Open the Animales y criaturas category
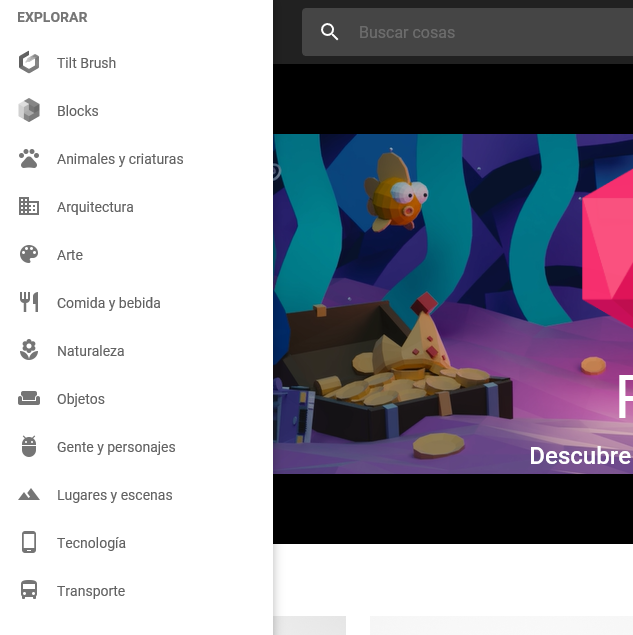633x635 pixels. [x=120, y=159]
